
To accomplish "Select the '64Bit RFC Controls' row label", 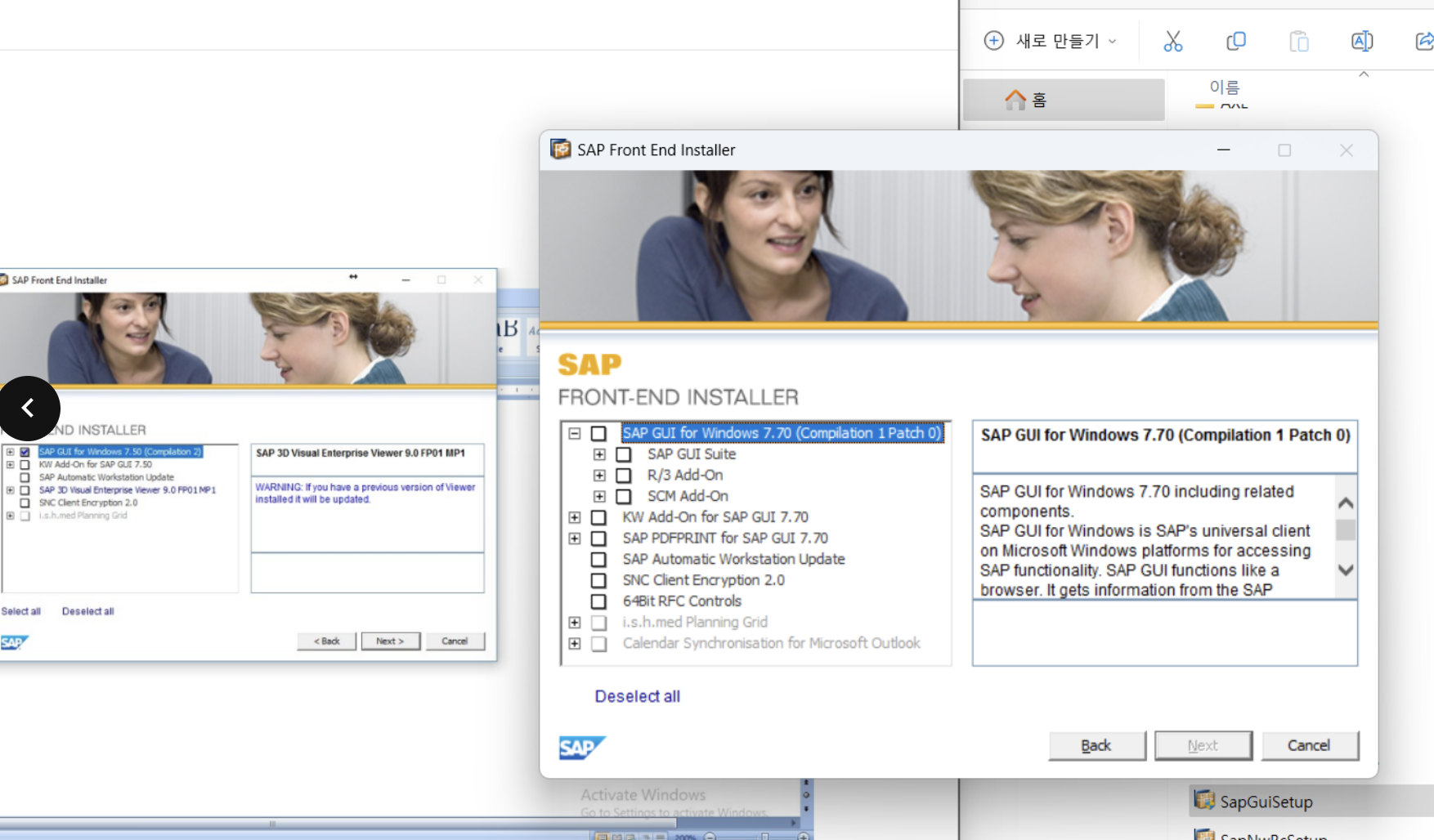I will coord(682,601).
